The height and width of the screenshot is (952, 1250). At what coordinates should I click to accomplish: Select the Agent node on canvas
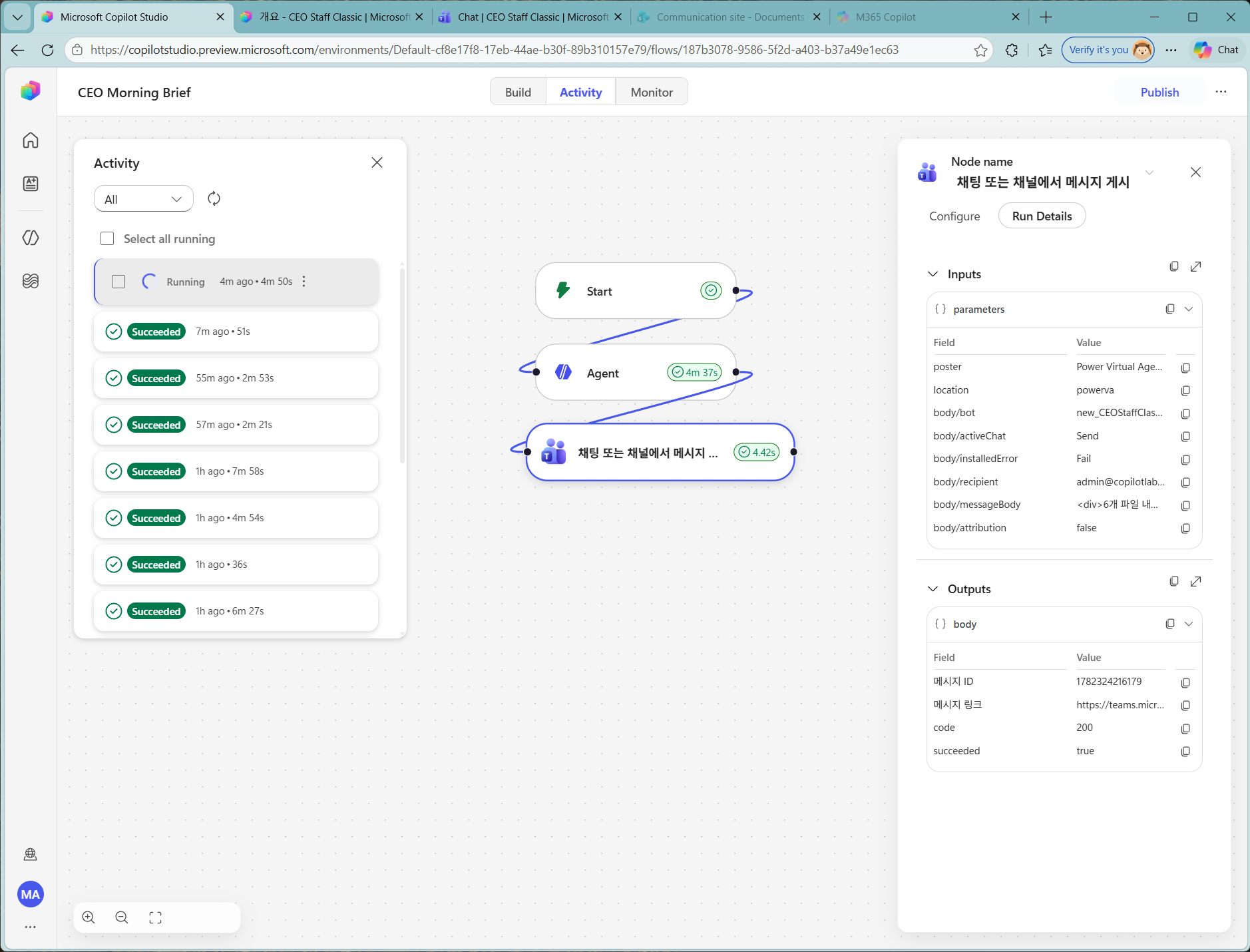pyautogui.click(x=636, y=373)
